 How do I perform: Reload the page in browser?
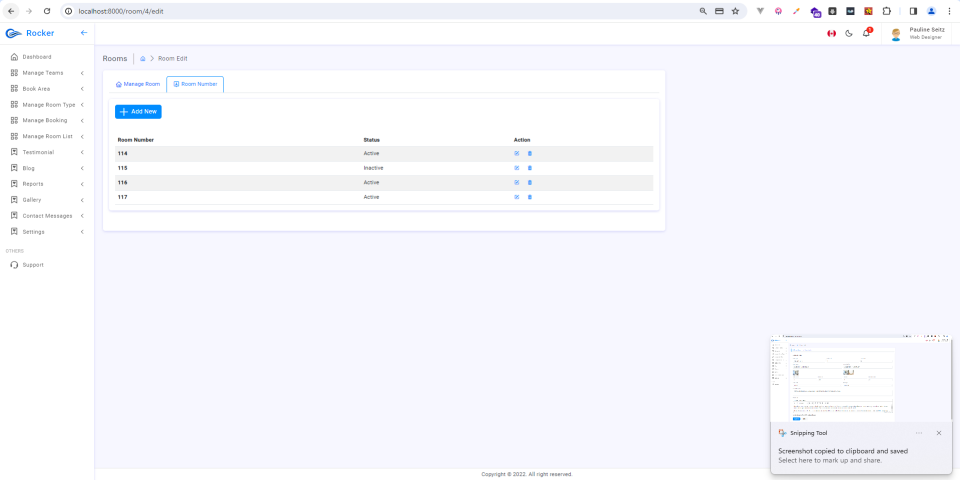pos(47,11)
